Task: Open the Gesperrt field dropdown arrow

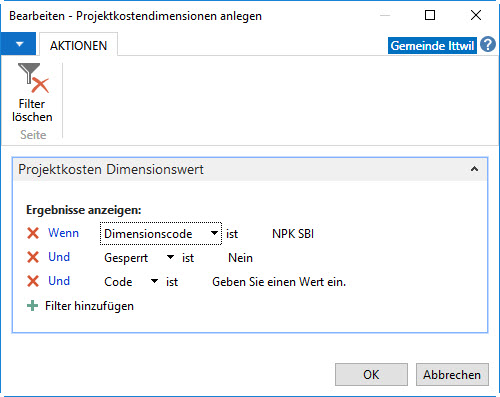Action: pyautogui.click(x=170, y=257)
